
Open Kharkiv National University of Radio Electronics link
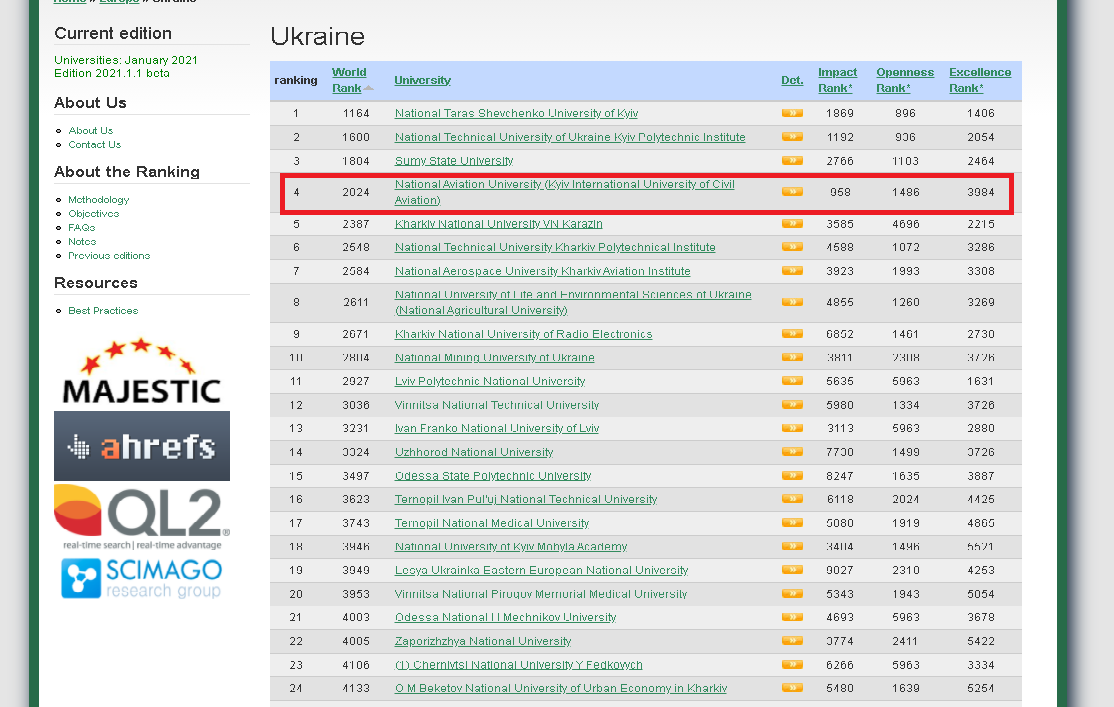[x=524, y=334]
